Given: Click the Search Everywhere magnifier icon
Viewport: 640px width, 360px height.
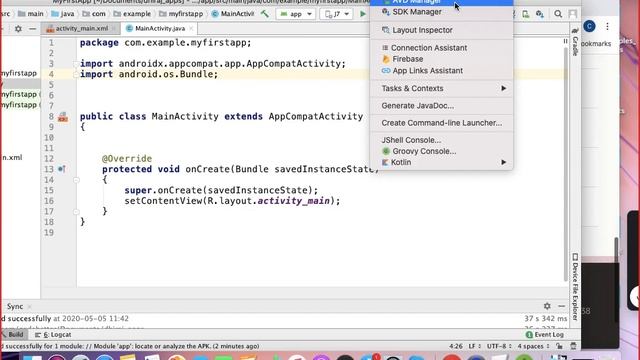Looking at the screenshot, I should (x=558, y=14).
